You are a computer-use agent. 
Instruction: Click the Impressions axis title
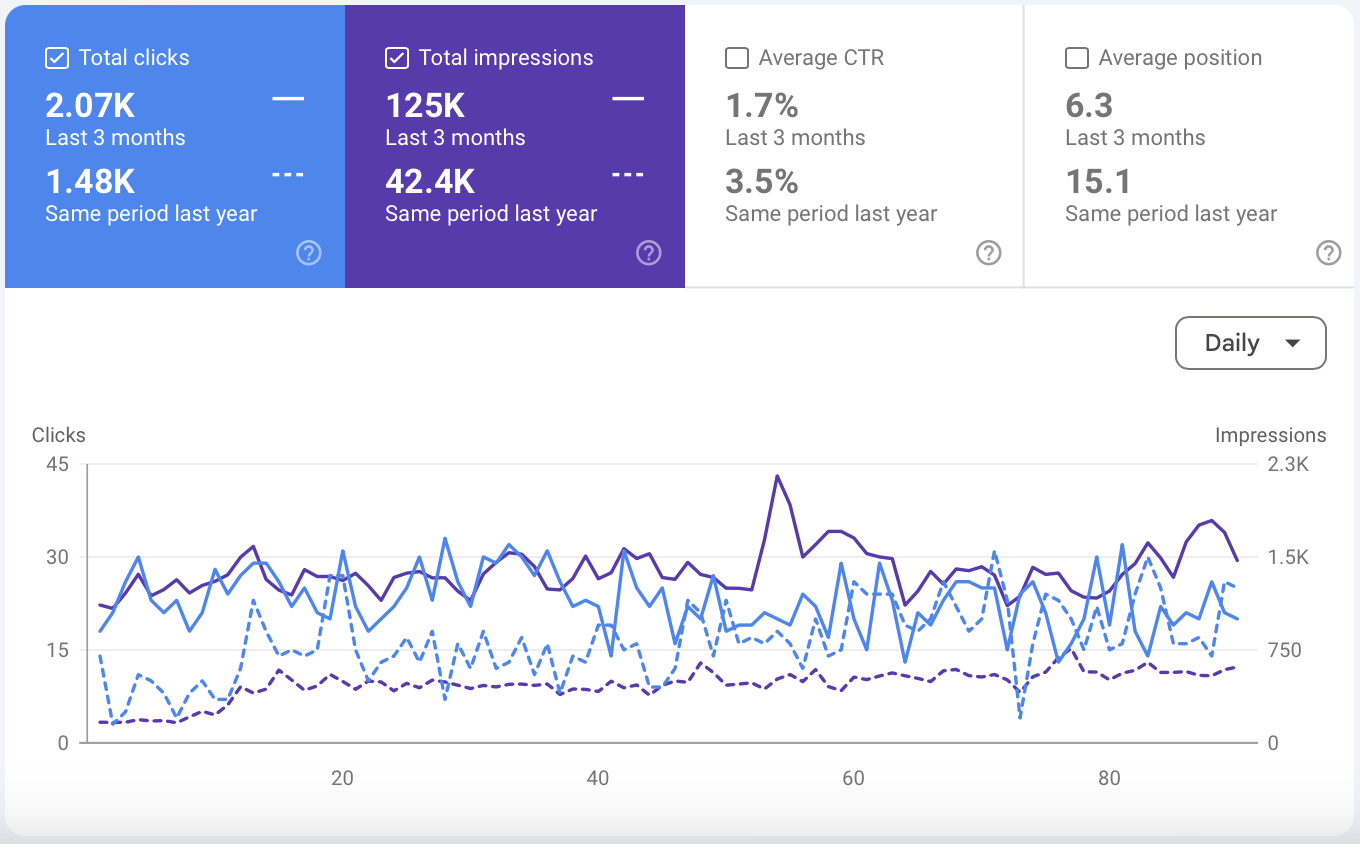(1270, 435)
